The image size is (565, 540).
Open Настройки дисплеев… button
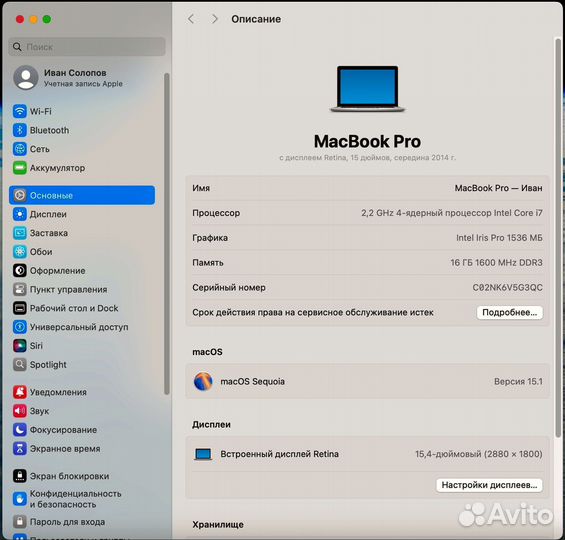(489, 485)
